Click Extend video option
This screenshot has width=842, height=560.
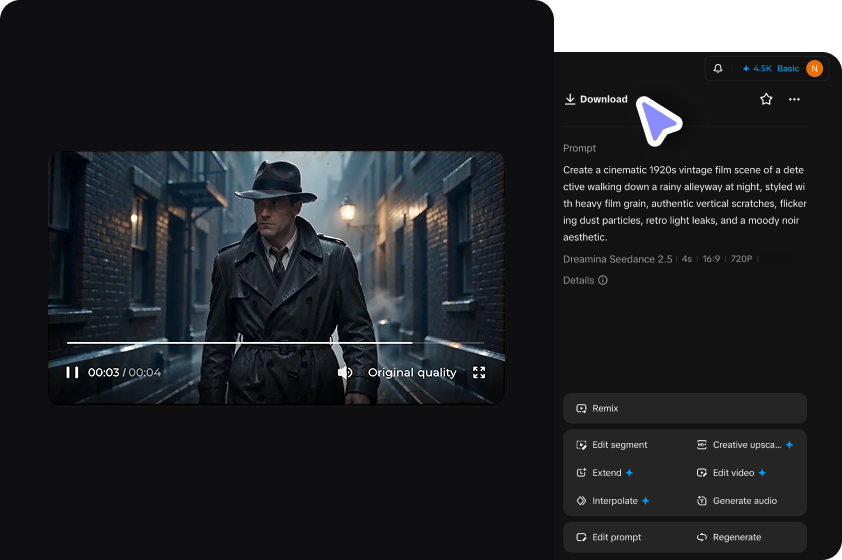[x=605, y=472]
